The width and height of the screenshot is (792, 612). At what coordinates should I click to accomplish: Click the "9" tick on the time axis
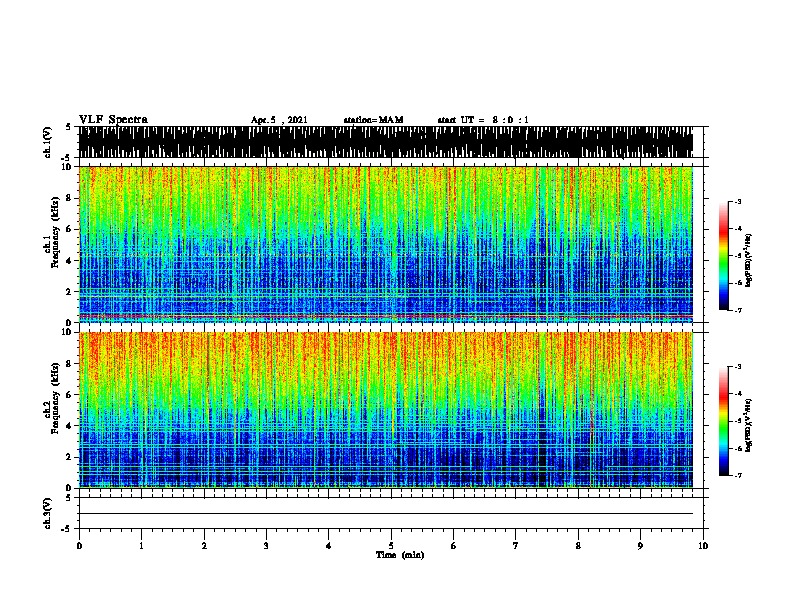pyautogui.click(x=640, y=545)
